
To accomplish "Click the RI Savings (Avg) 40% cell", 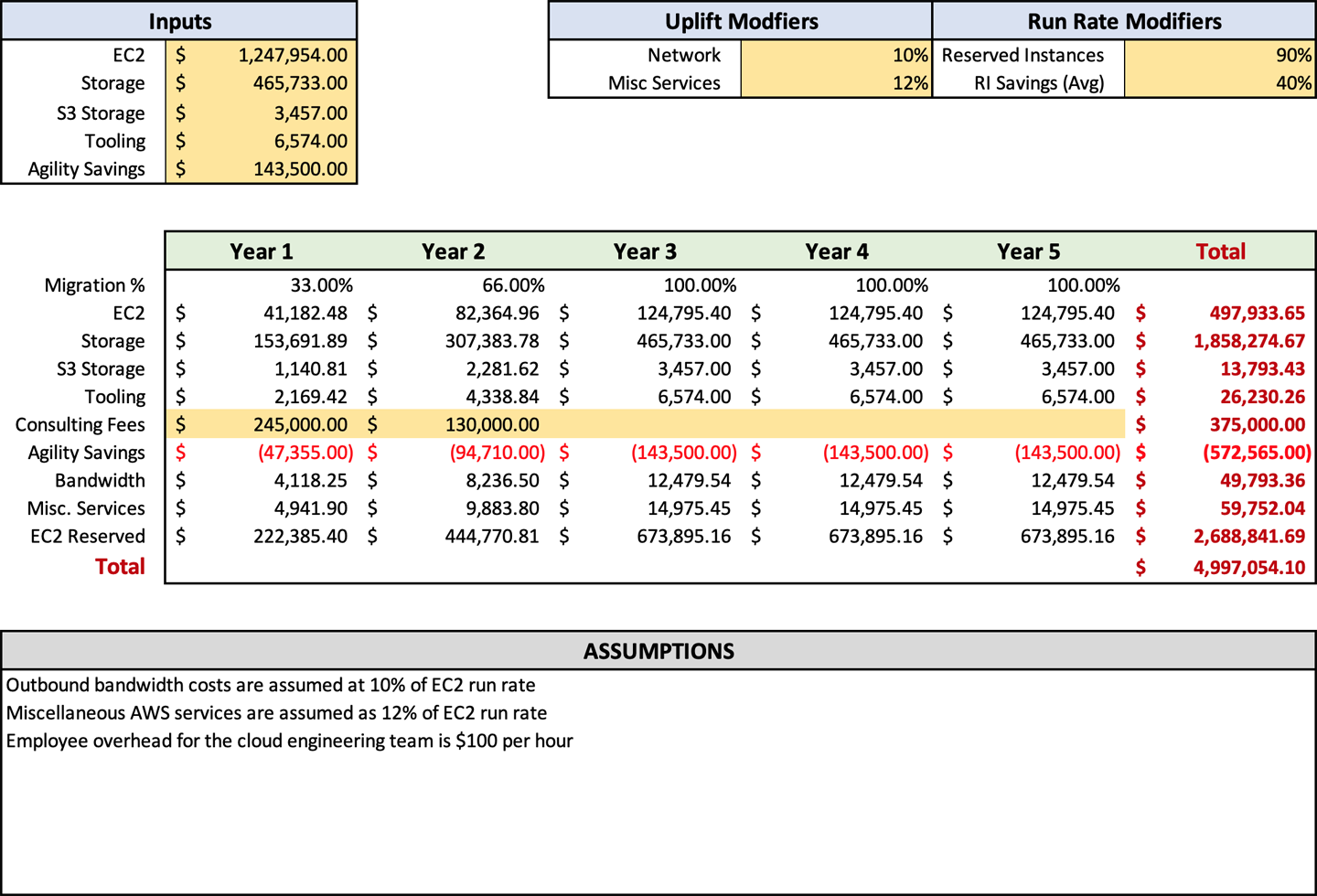I will click(1219, 83).
